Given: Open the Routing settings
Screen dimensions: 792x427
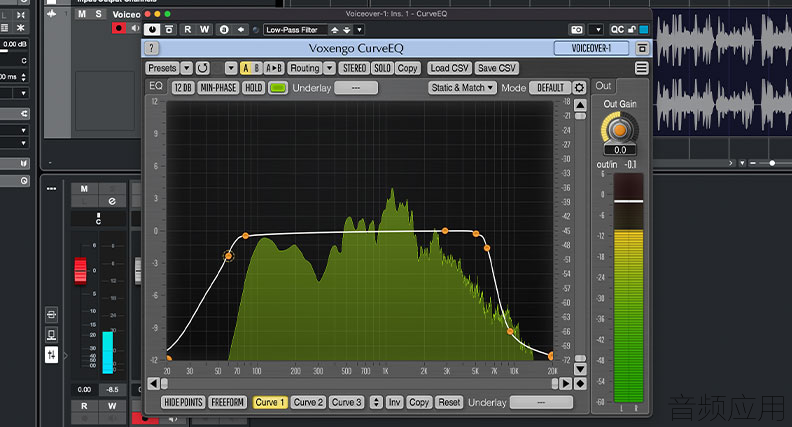Looking at the screenshot, I should tap(305, 68).
